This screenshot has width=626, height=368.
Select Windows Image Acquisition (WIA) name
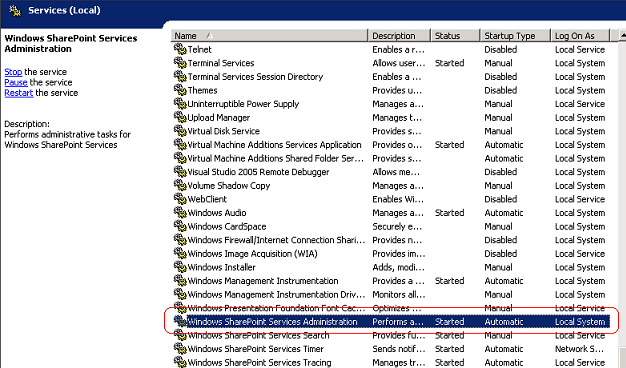pos(252,254)
